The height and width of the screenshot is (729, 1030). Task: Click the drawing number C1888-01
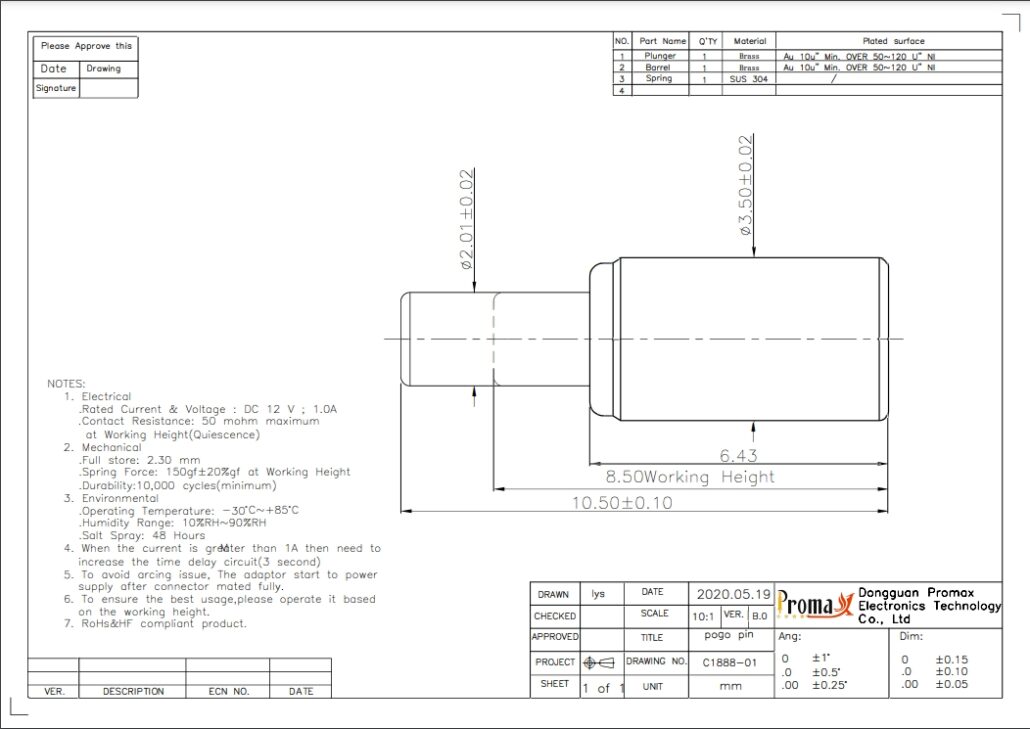730,662
